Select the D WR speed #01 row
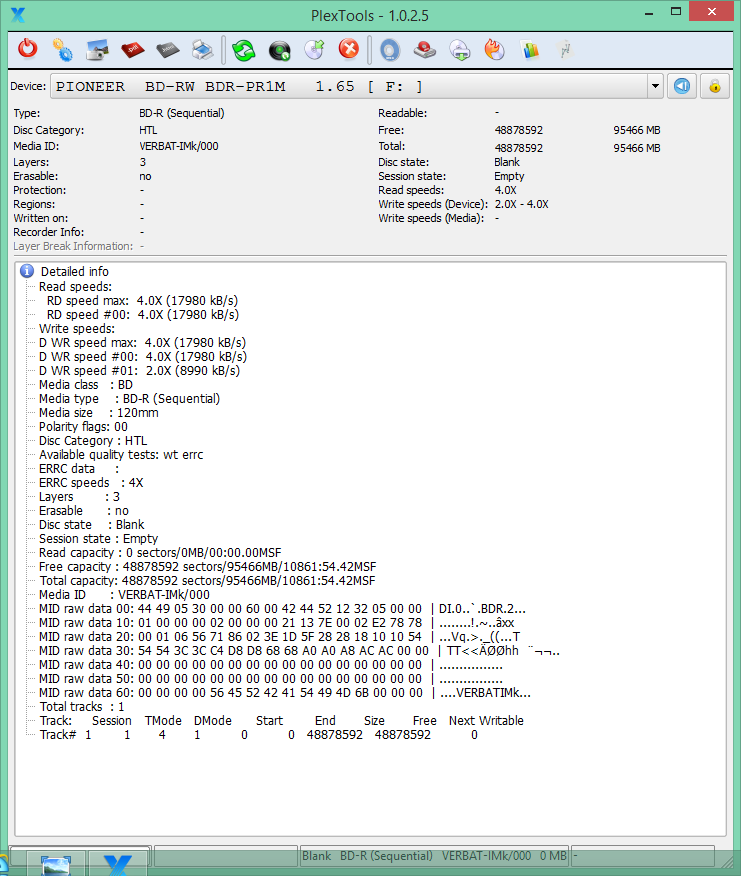741x876 pixels. coord(139,370)
